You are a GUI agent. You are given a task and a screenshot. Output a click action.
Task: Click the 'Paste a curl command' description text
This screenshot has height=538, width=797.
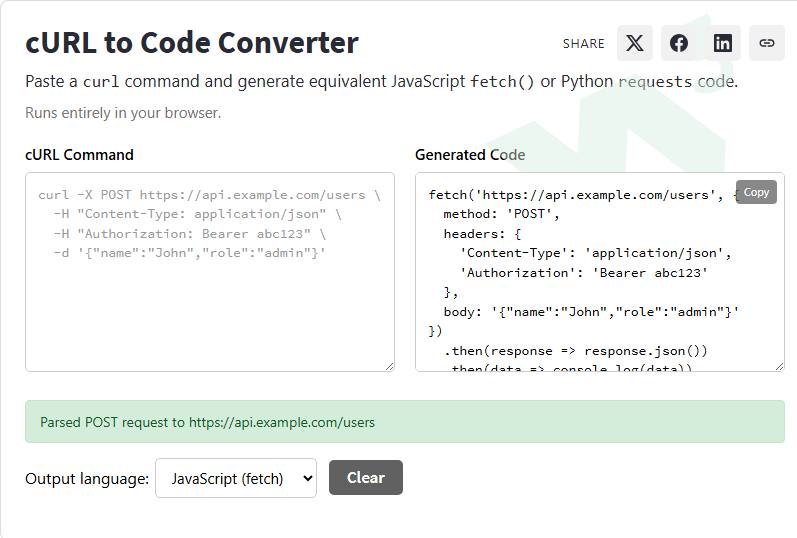(x=381, y=81)
